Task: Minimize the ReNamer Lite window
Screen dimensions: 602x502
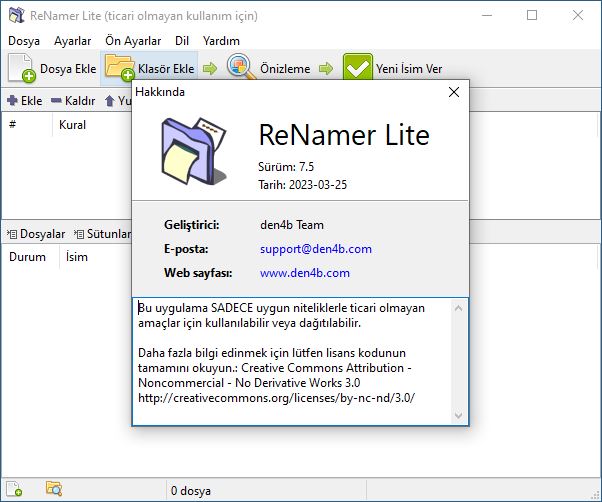Action: [487, 15]
